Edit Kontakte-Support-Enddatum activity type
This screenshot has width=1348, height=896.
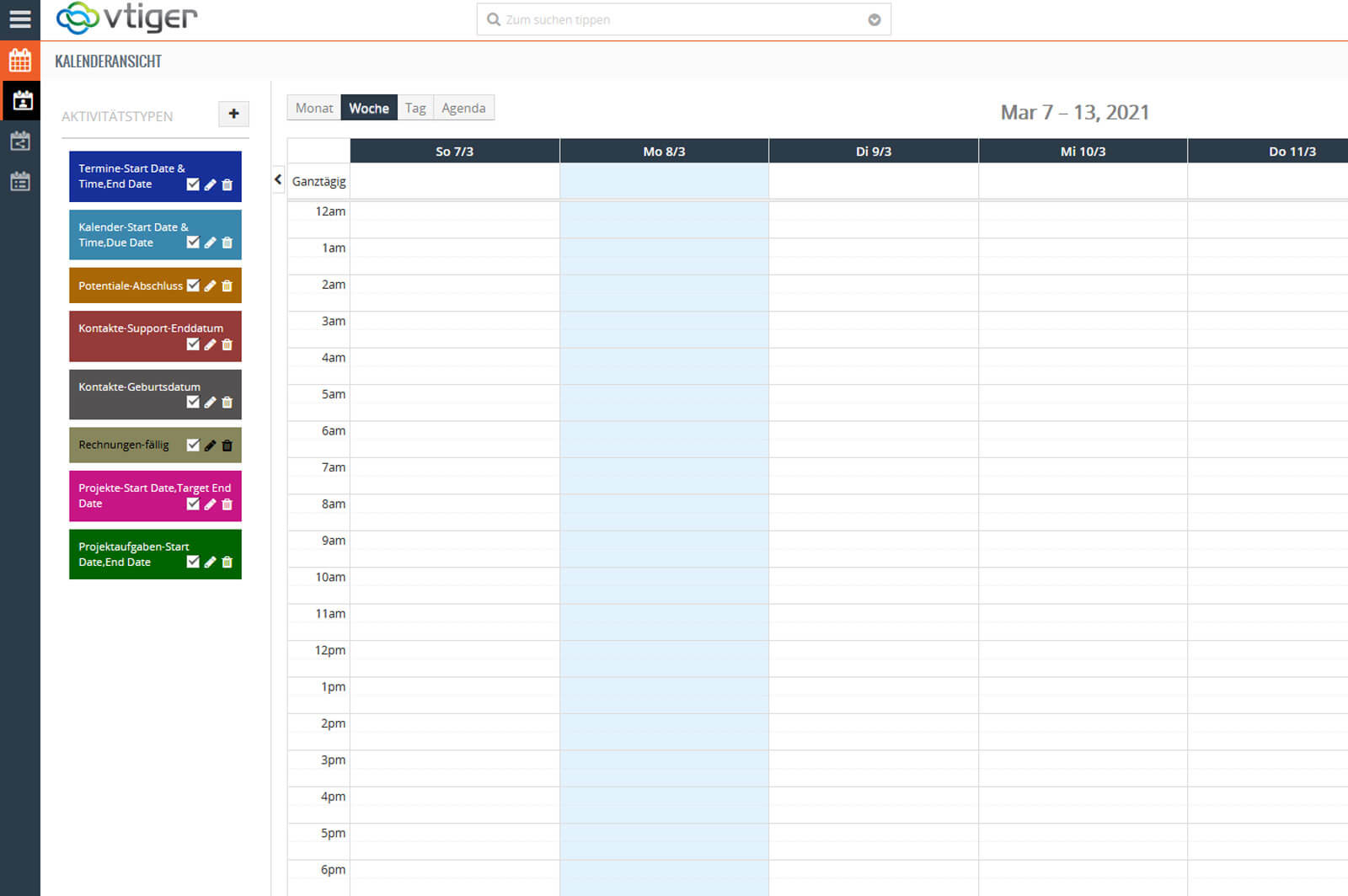(210, 344)
